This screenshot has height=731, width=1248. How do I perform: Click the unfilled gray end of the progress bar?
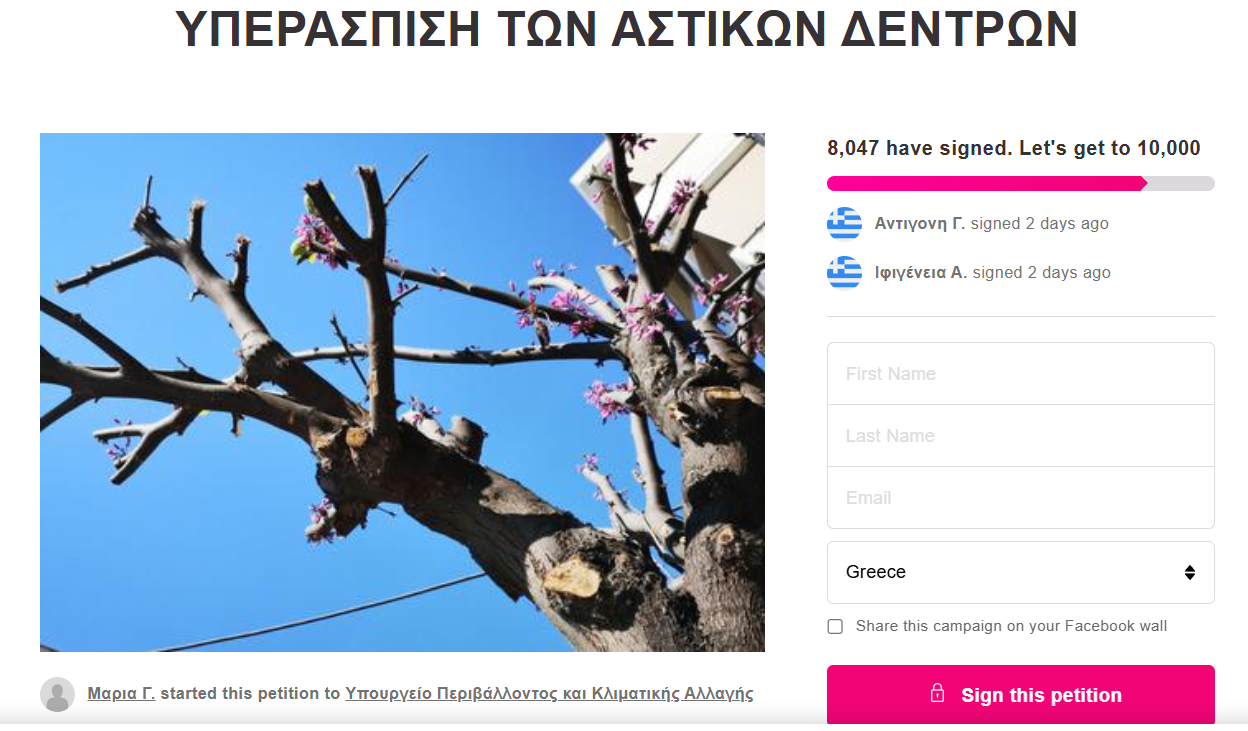coord(1181,183)
